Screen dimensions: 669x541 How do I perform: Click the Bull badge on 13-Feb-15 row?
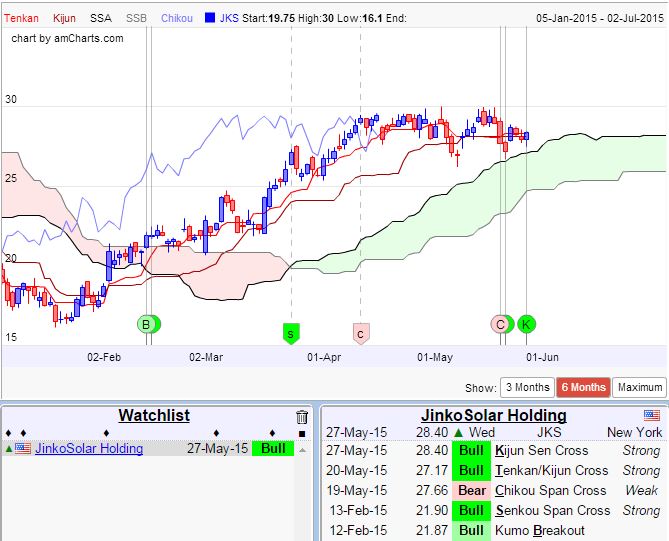(471, 511)
